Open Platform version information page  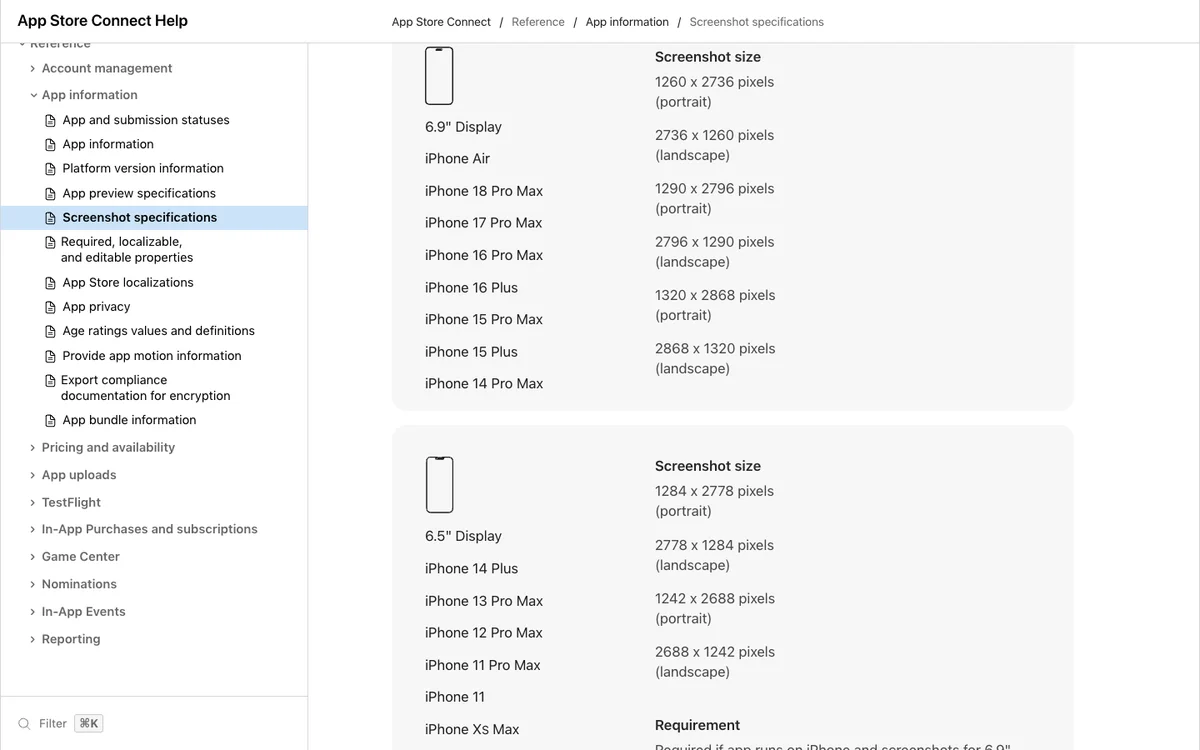143,169
